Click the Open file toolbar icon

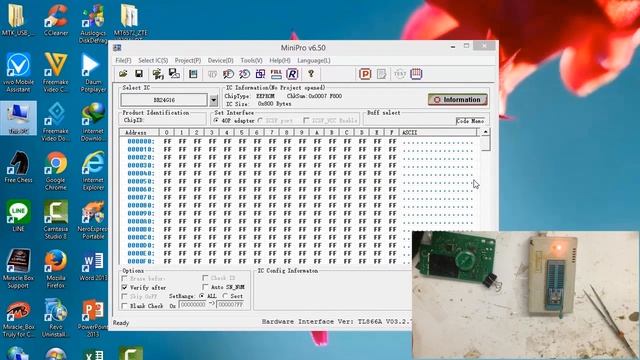(x=123, y=74)
